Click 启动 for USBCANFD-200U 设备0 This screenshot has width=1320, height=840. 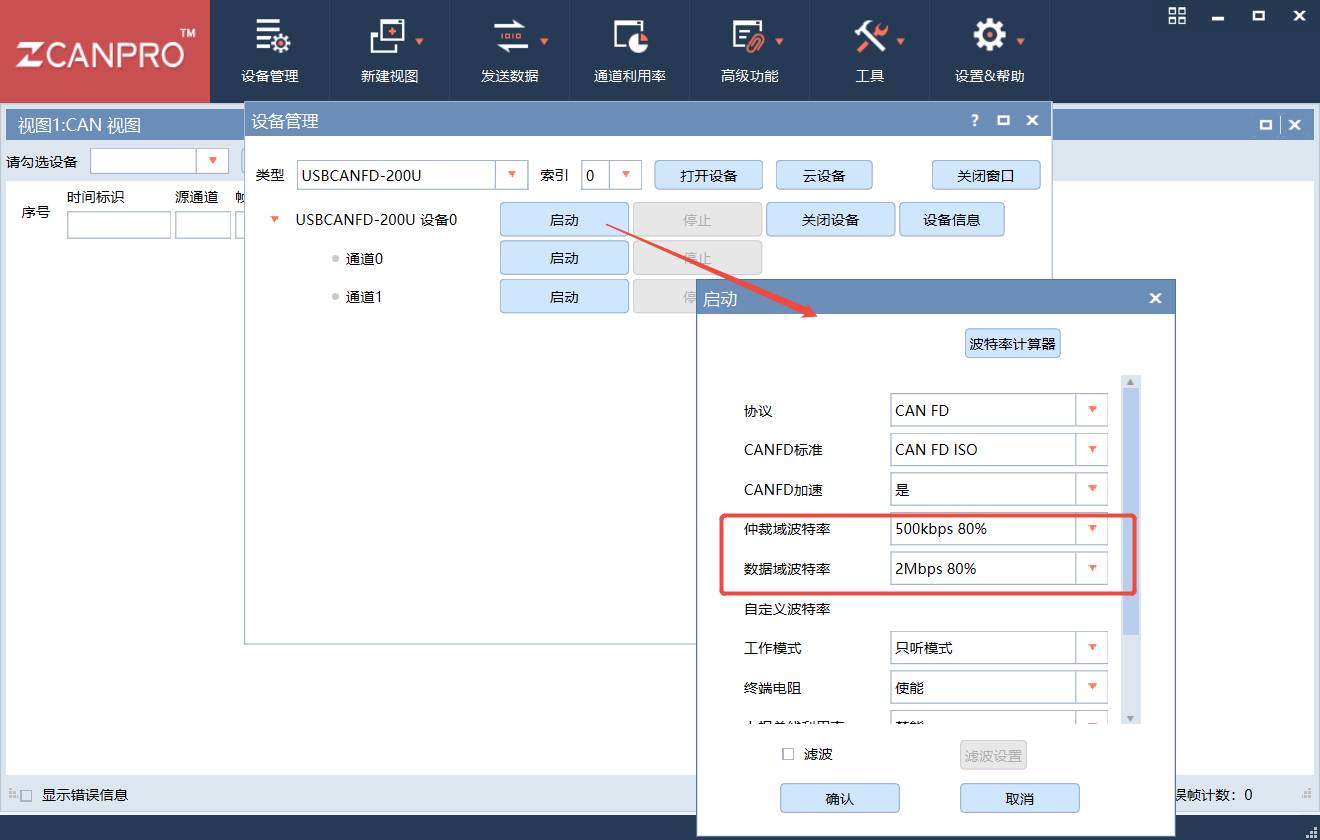coord(564,219)
